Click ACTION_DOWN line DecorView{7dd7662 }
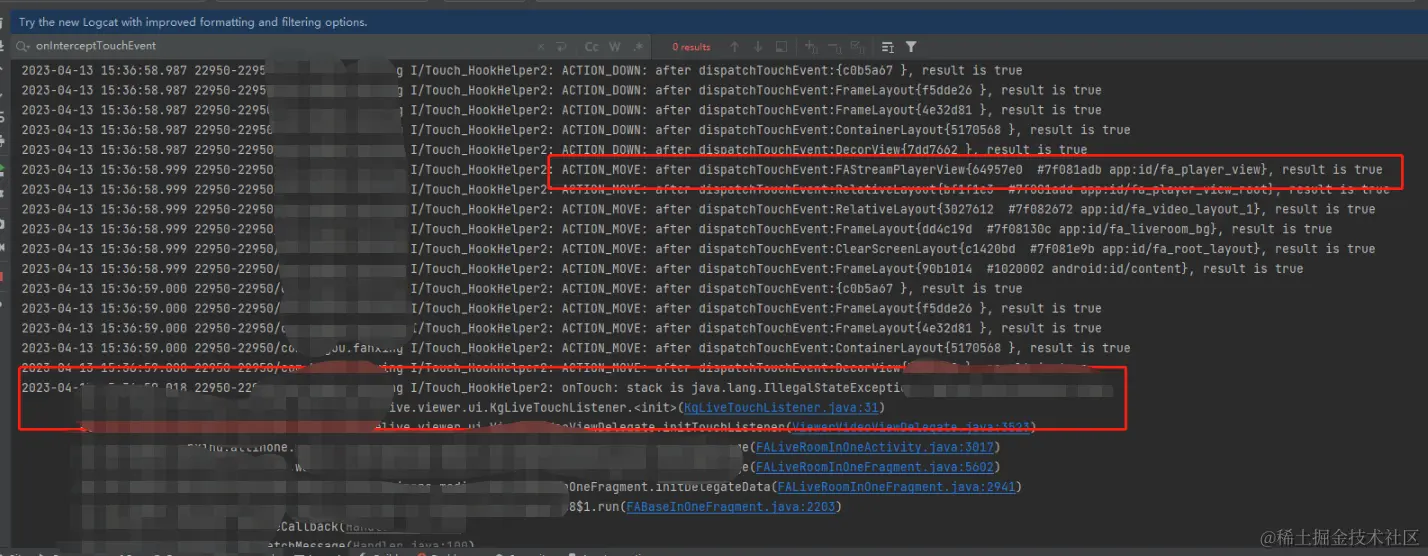 point(553,150)
